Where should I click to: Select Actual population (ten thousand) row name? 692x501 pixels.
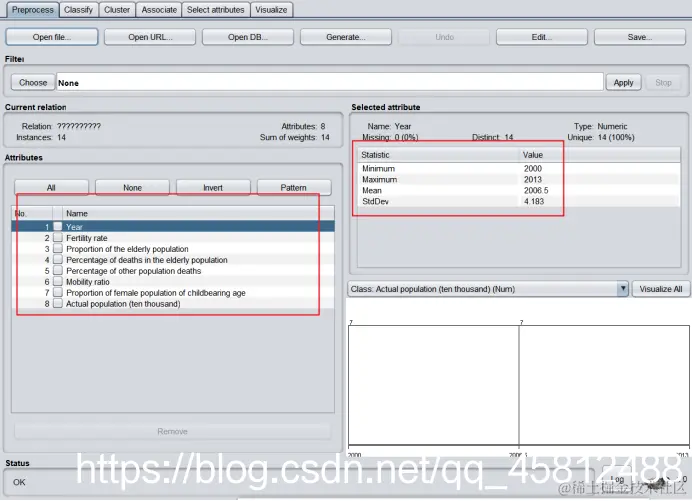click(x=123, y=304)
